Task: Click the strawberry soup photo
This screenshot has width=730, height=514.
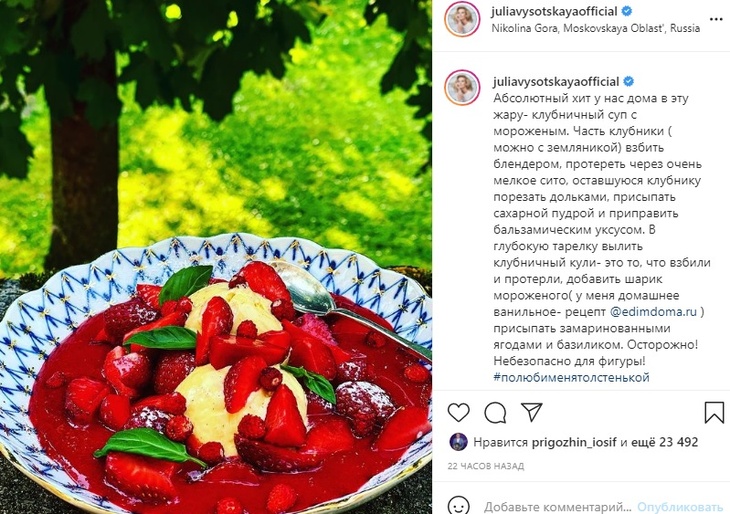Action: click(x=216, y=257)
